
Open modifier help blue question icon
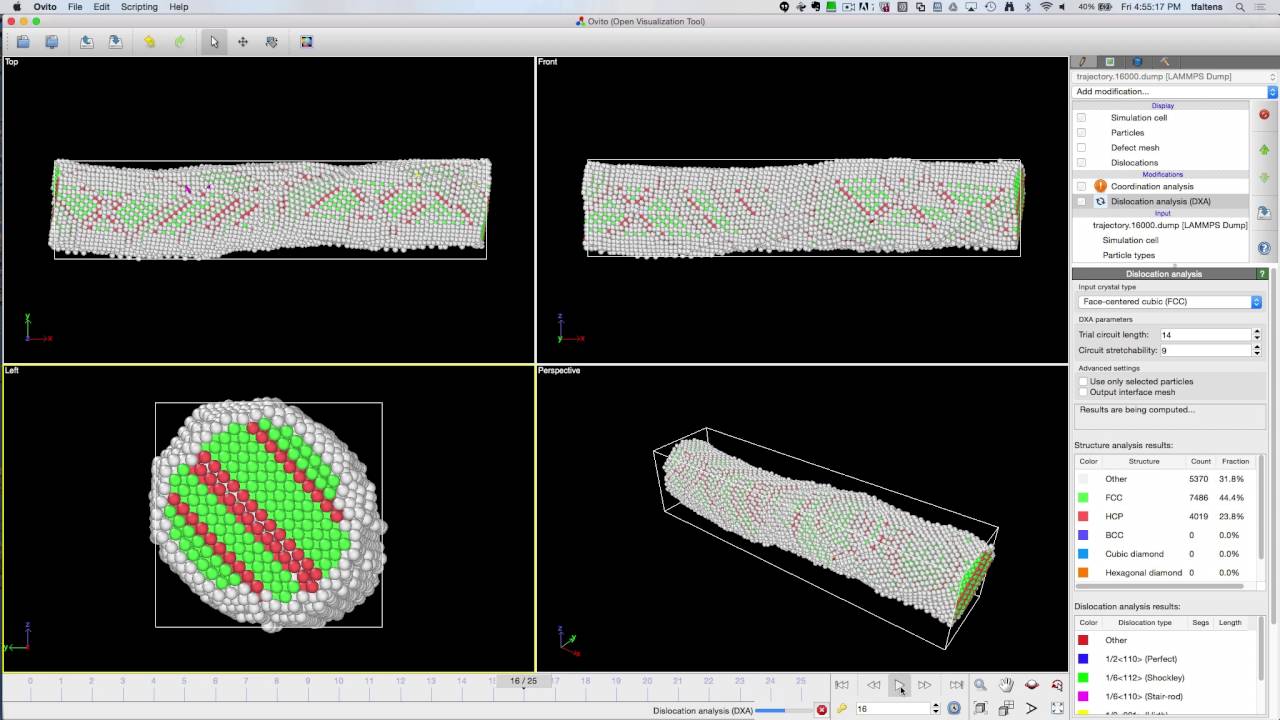pos(1264,248)
